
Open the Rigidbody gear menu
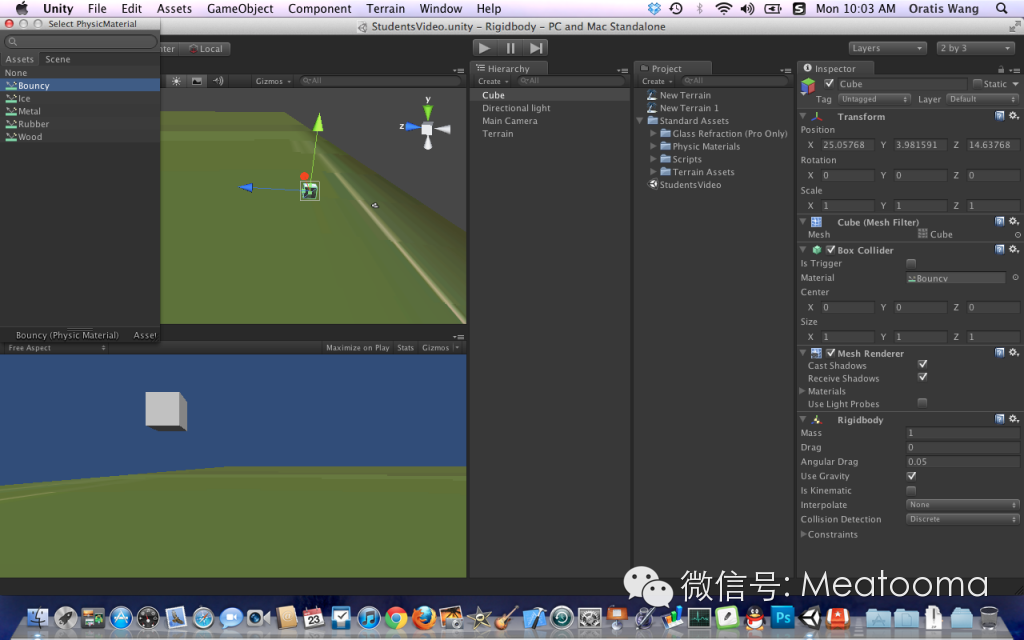[x=1014, y=419]
